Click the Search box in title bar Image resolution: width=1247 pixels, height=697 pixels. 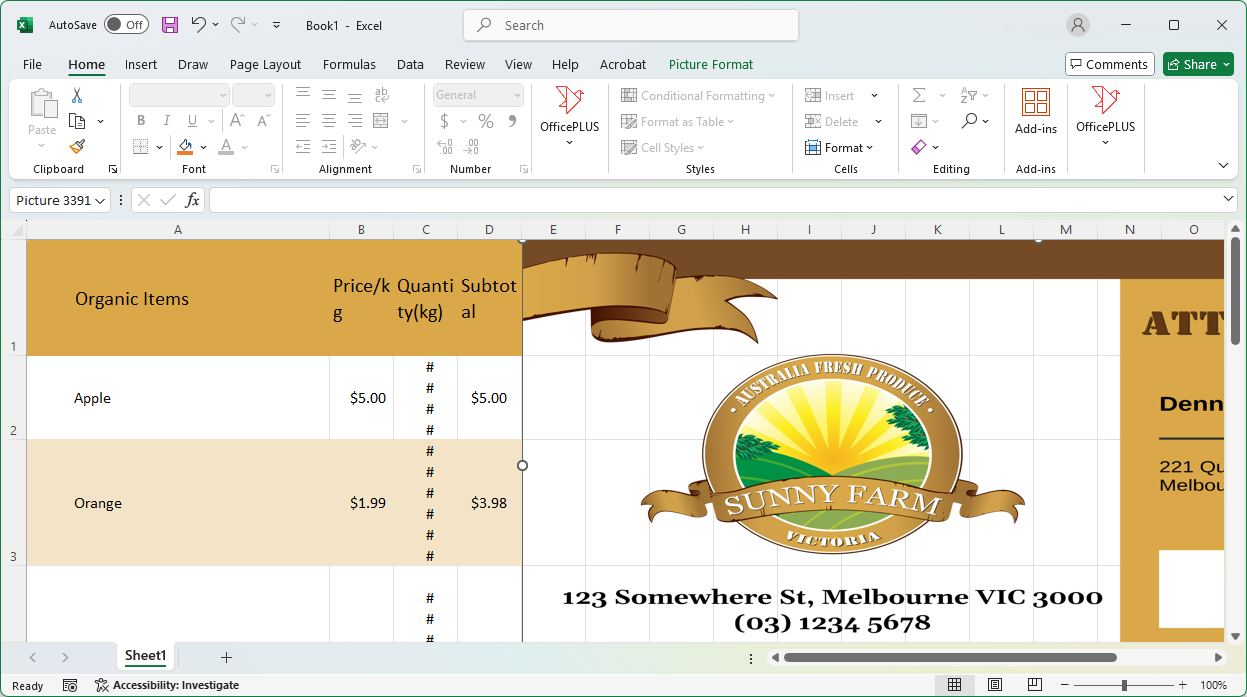[630, 25]
